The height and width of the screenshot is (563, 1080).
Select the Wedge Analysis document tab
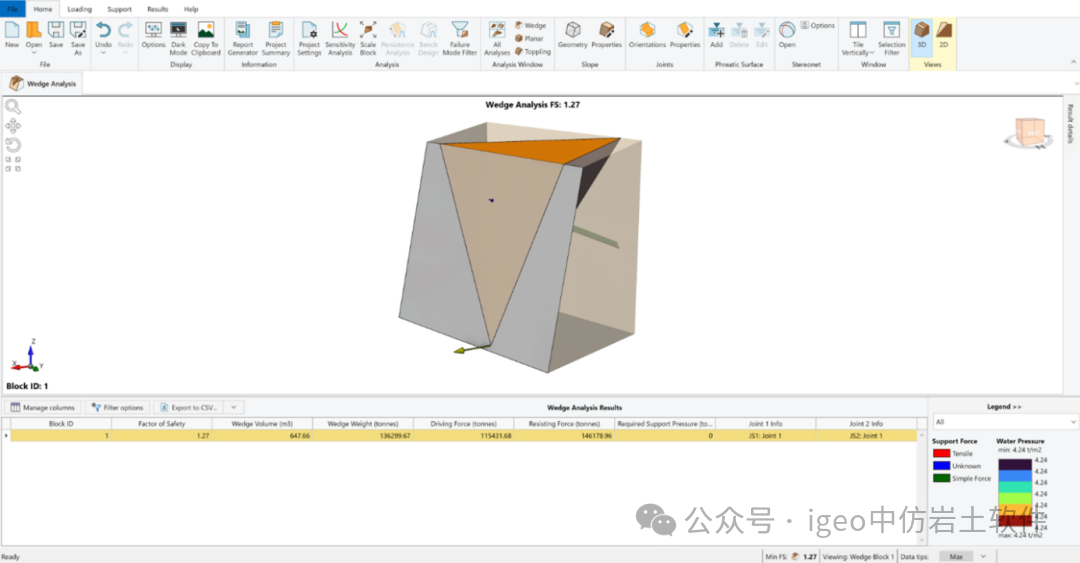(43, 83)
